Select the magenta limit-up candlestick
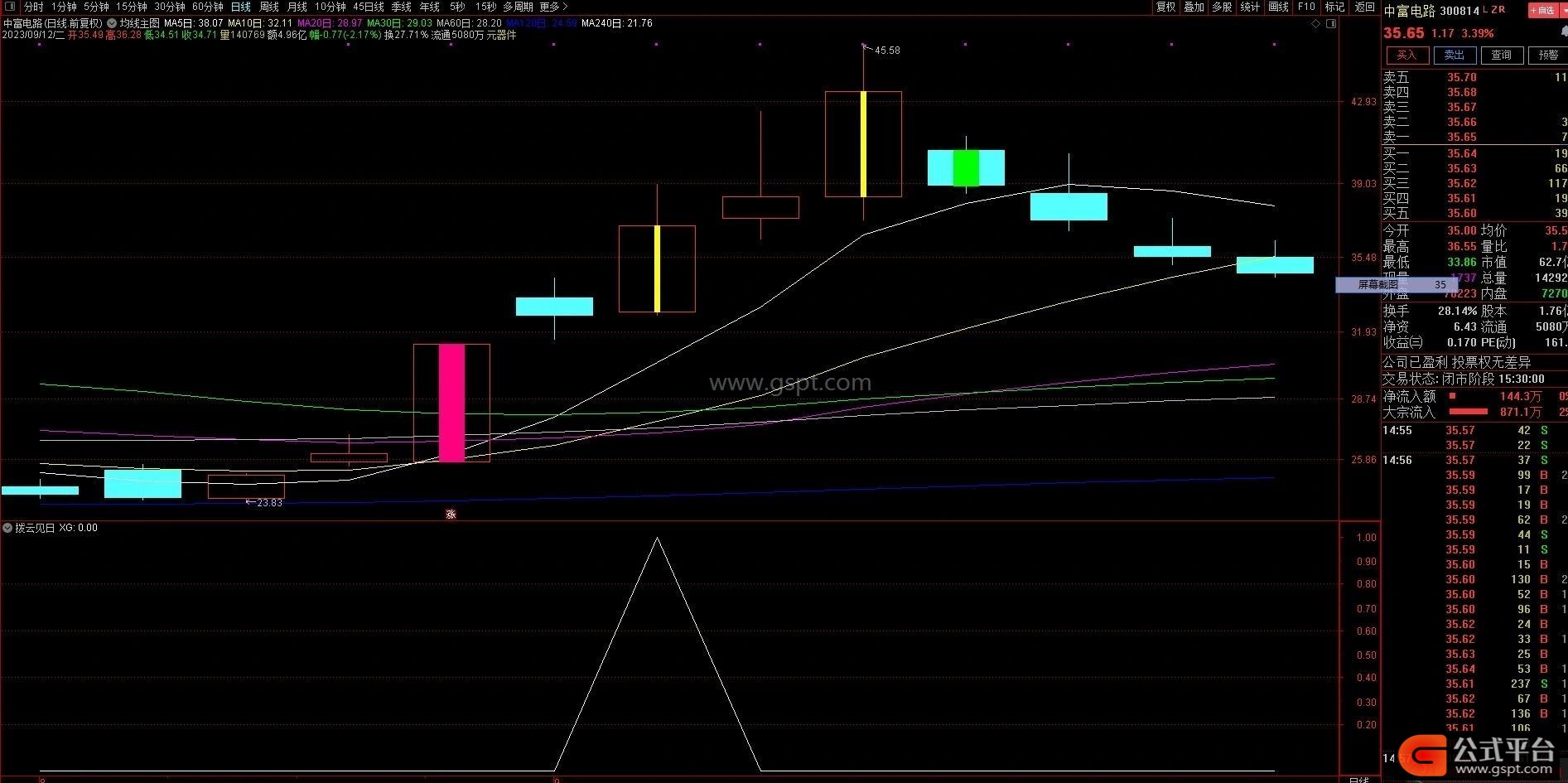 coord(451,403)
